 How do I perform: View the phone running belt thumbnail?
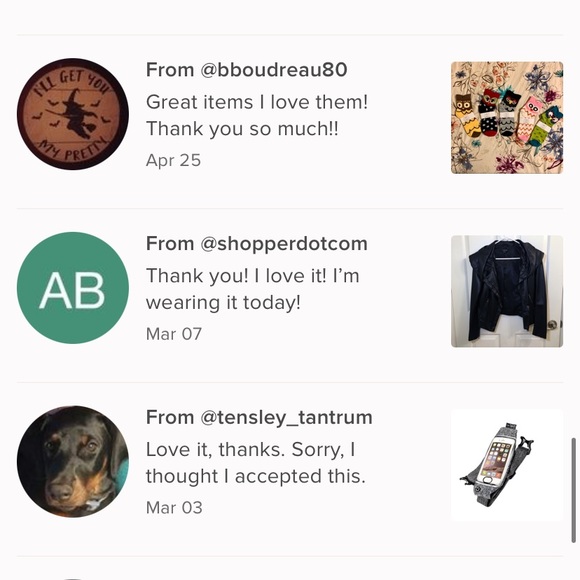pyautogui.click(x=507, y=465)
